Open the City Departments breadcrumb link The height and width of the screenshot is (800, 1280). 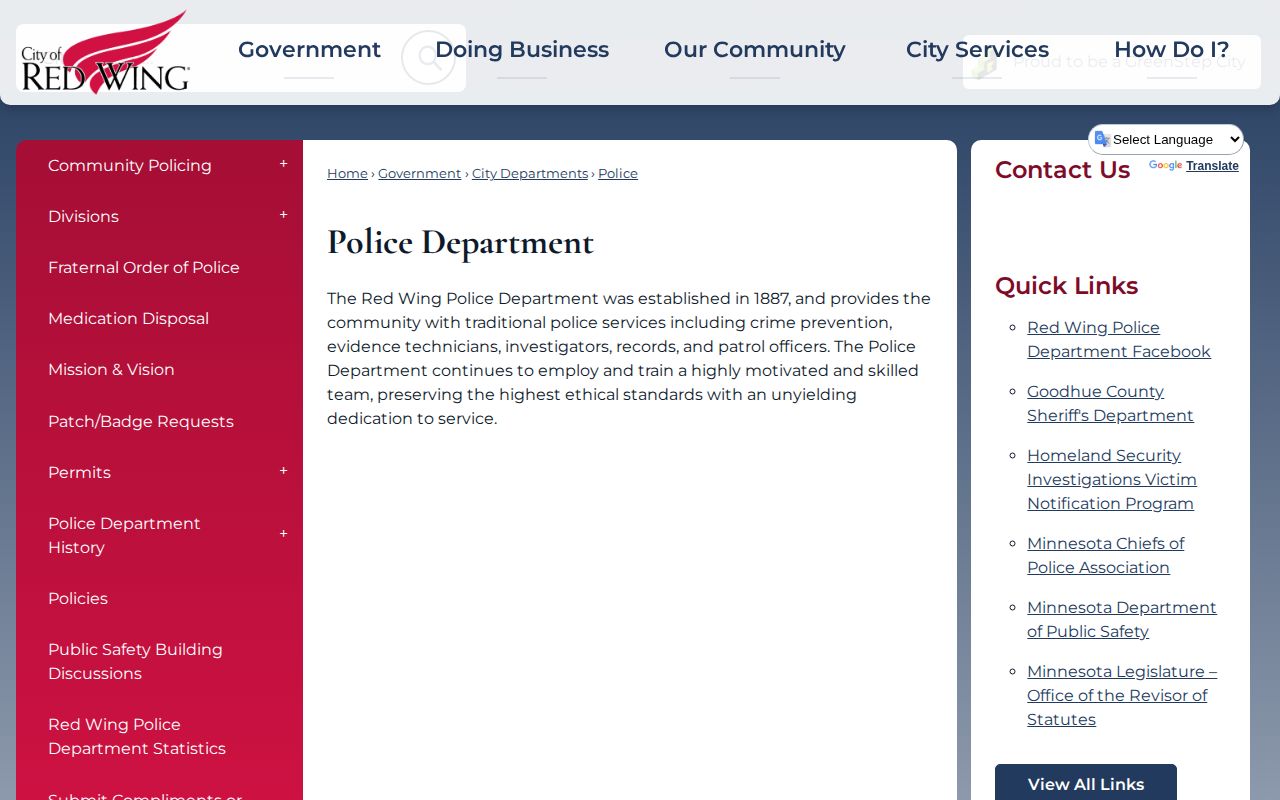point(530,174)
